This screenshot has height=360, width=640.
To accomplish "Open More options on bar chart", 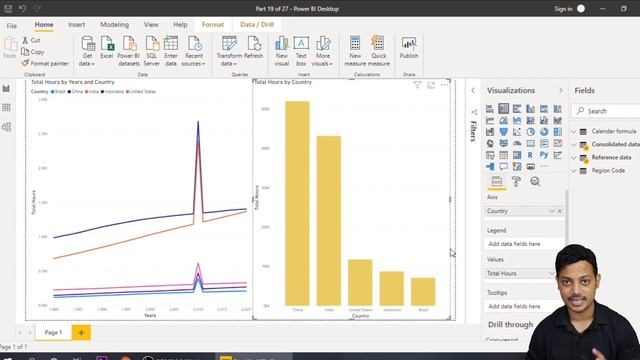I will [444, 85].
